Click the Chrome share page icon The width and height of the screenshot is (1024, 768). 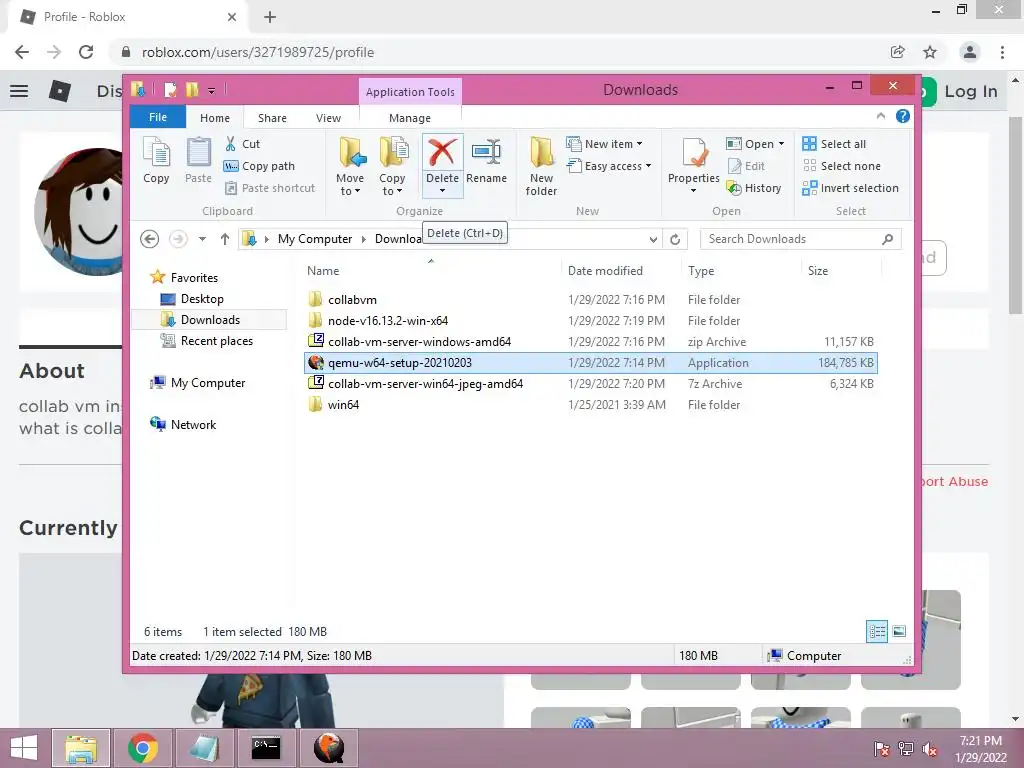pyautogui.click(x=898, y=52)
